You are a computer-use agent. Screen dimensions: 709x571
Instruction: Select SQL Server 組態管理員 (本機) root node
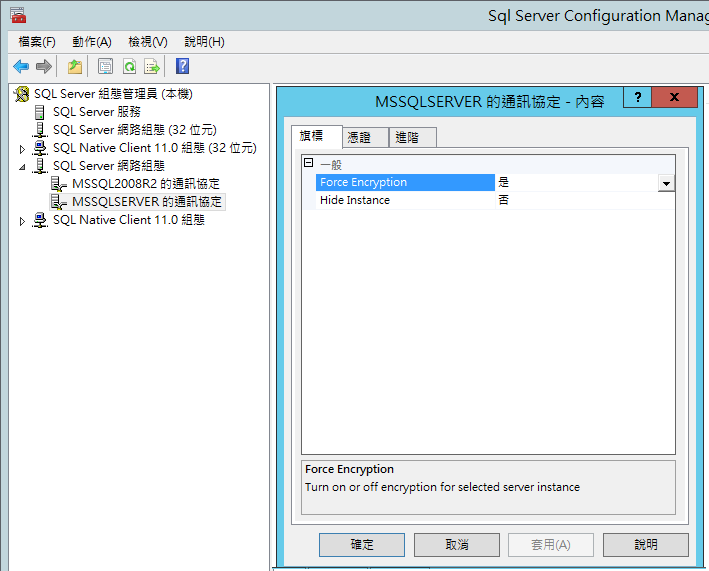(x=113, y=94)
